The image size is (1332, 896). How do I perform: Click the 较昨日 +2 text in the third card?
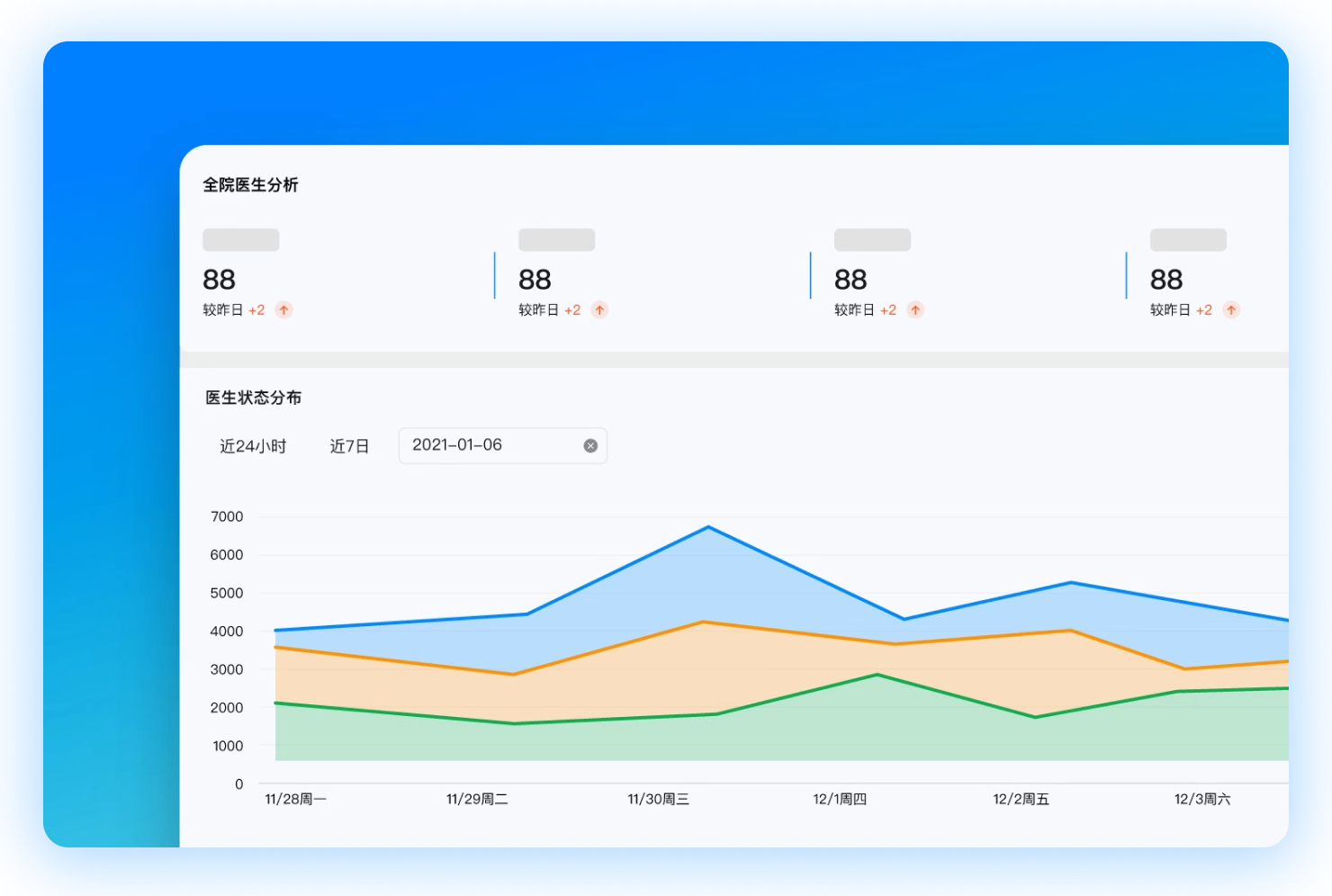coord(865,309)
